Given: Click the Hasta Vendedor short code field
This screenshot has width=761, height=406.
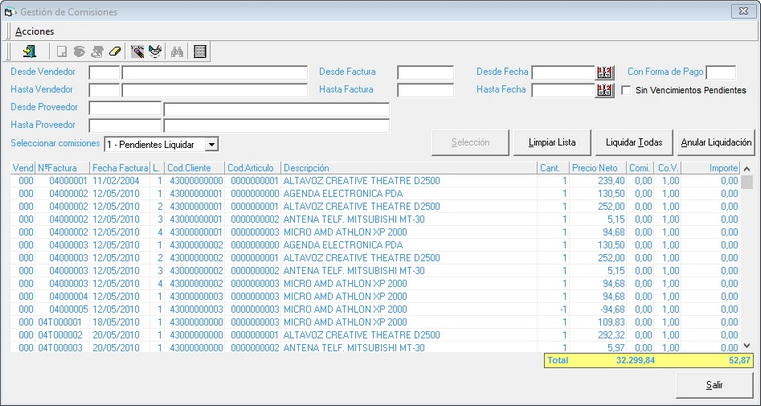Looking at the screenshot, I should (x=104, y=90).
